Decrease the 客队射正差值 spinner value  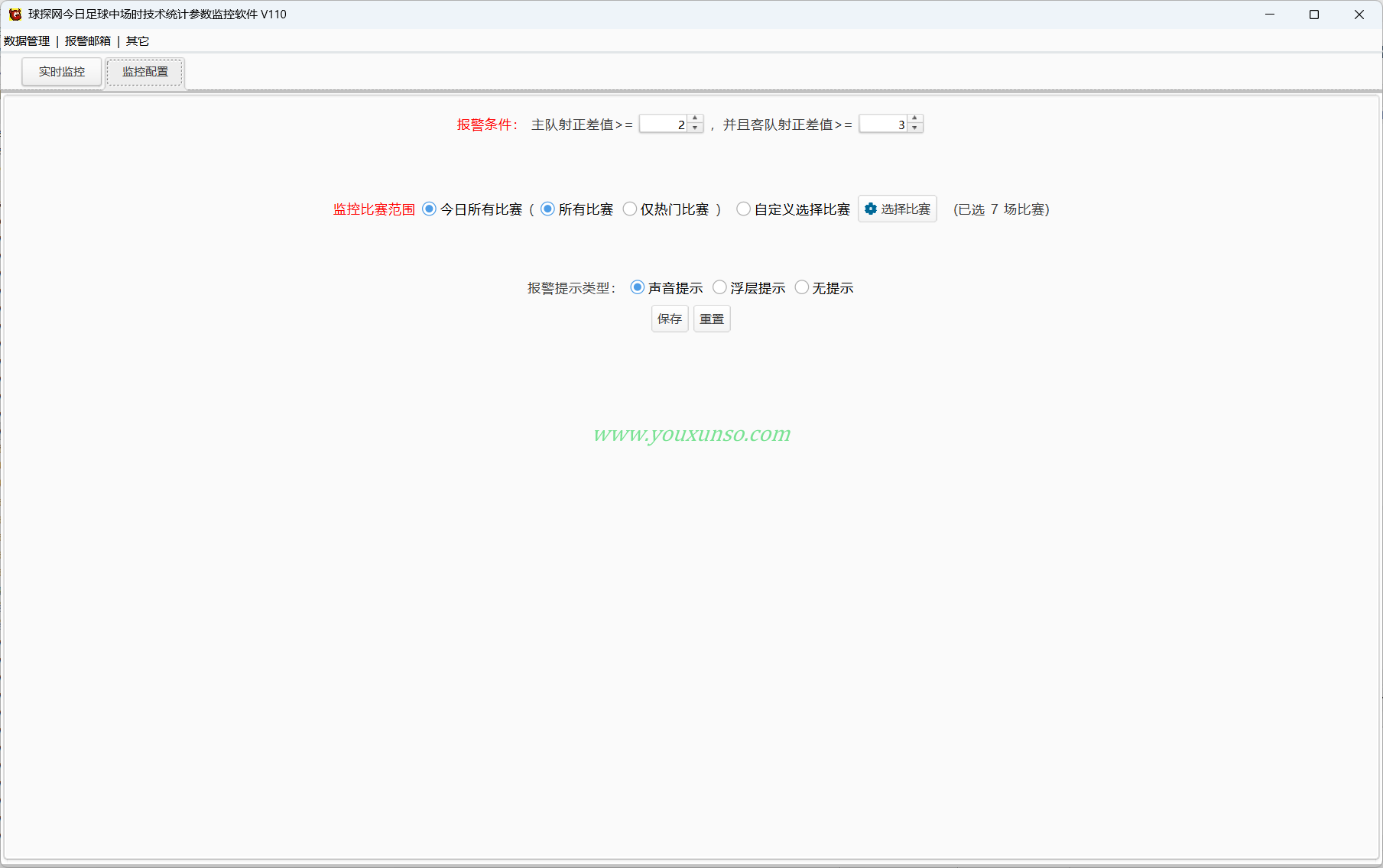tap(915, 128)
